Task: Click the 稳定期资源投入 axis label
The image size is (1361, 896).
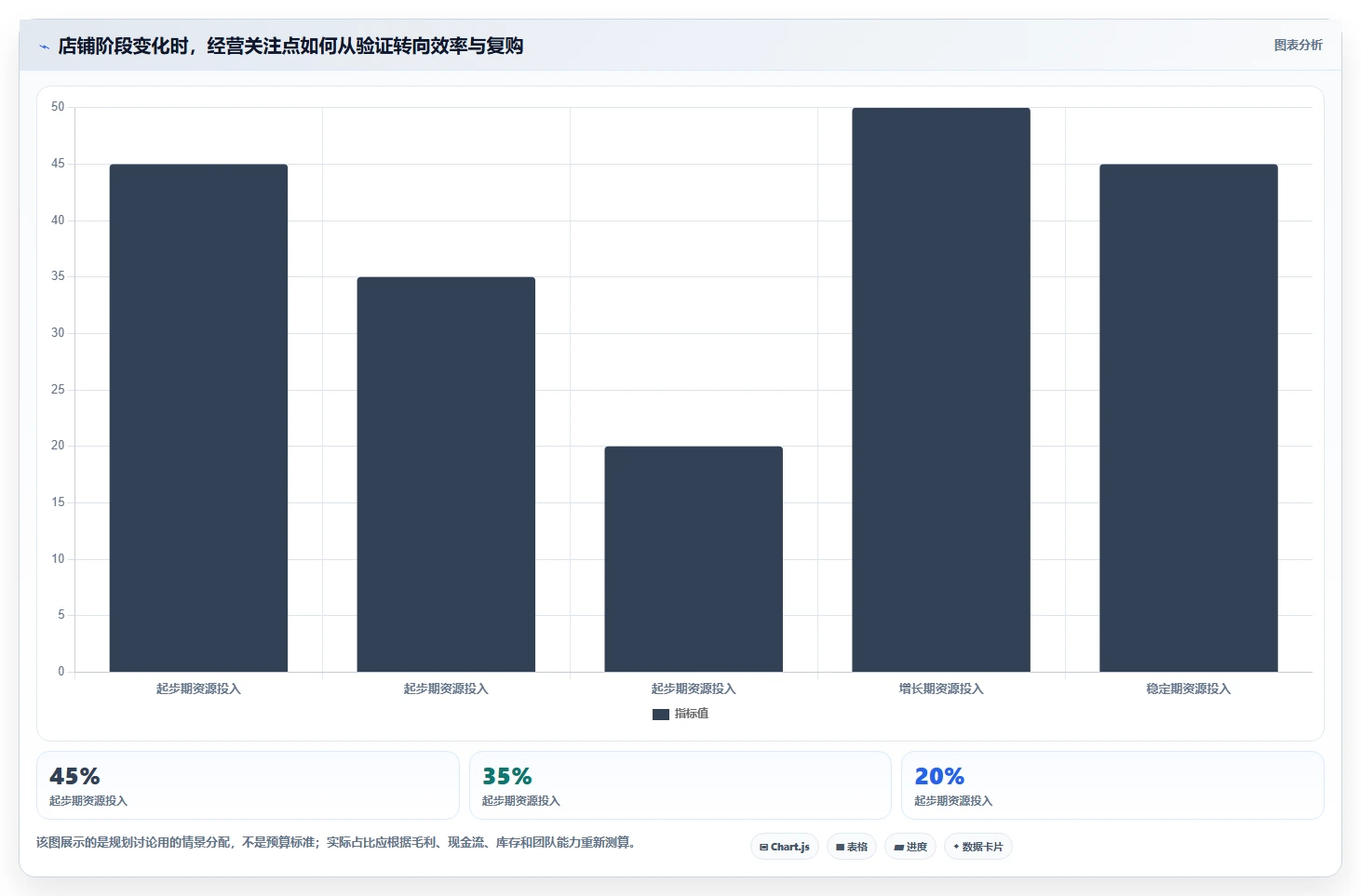Action: tap(1189, 689)
